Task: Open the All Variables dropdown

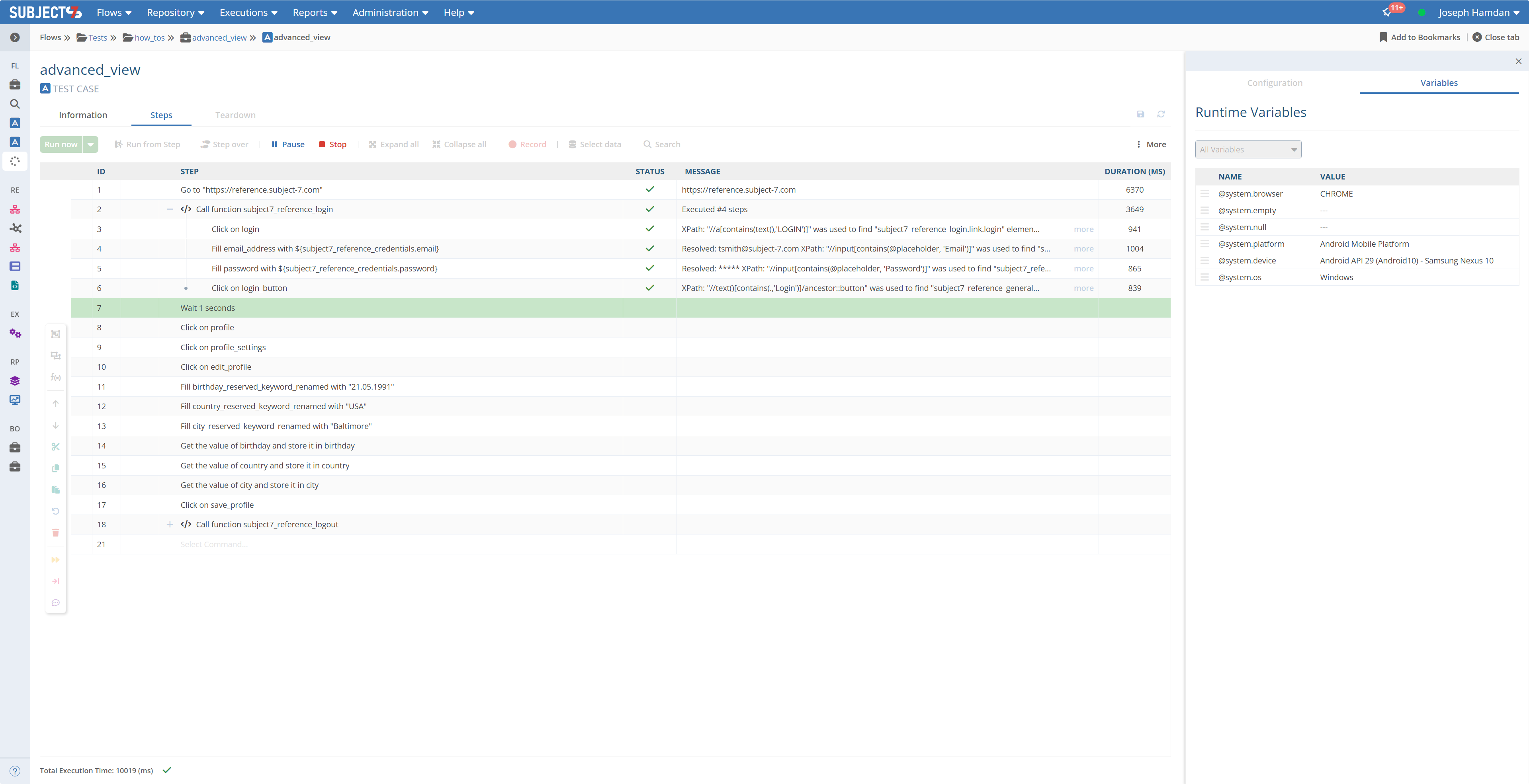Action: click(x=1247, y=150)
